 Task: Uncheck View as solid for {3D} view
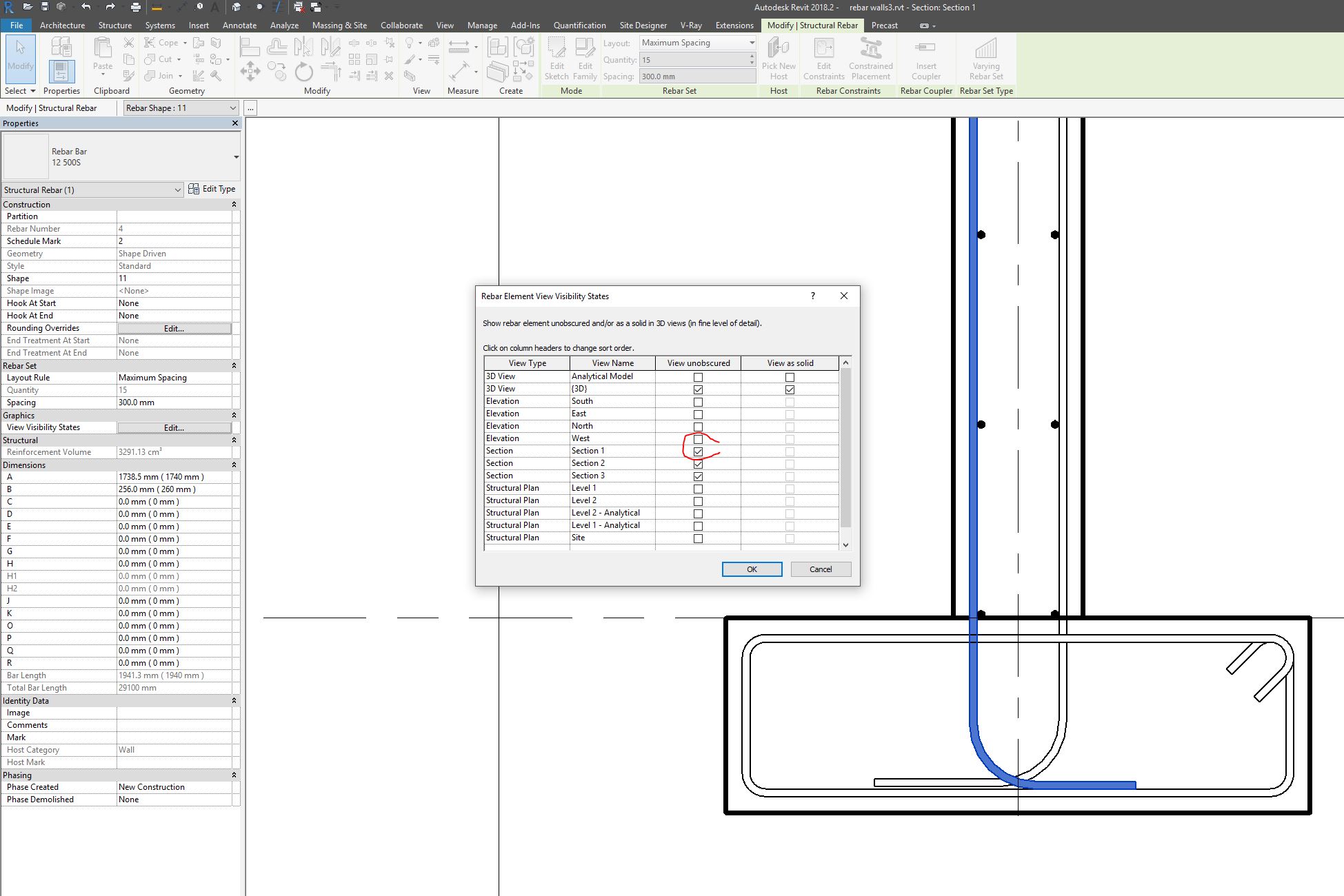point(790,389)
